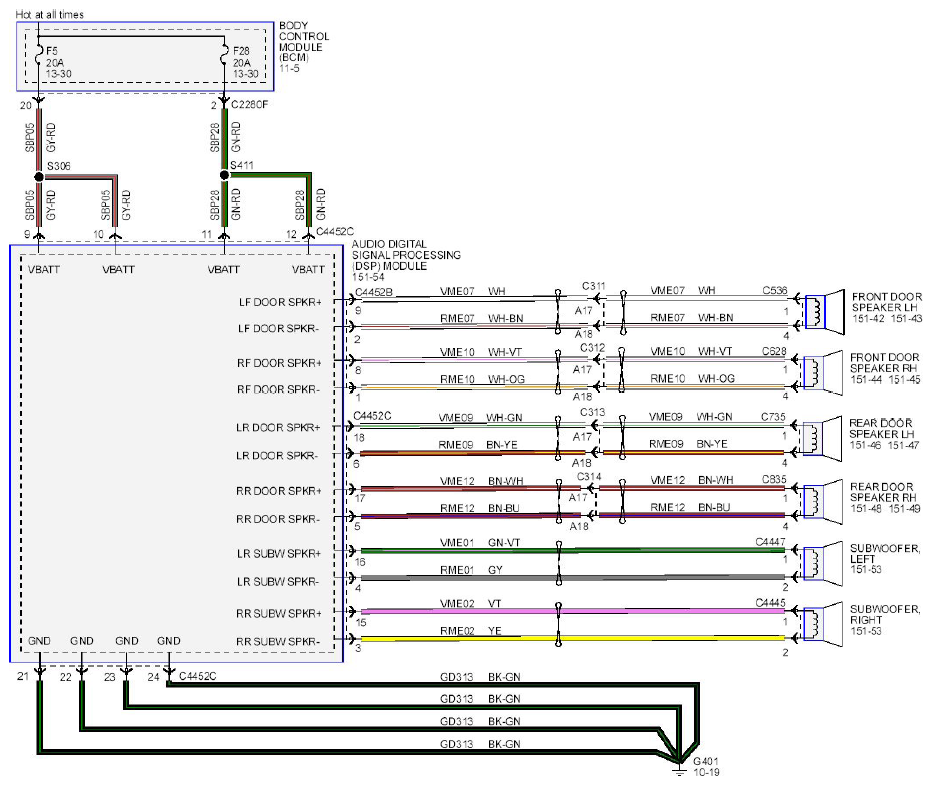The image size is (932, 785).
Task: Click the C4452B connector label
Action: coord(374,292)
